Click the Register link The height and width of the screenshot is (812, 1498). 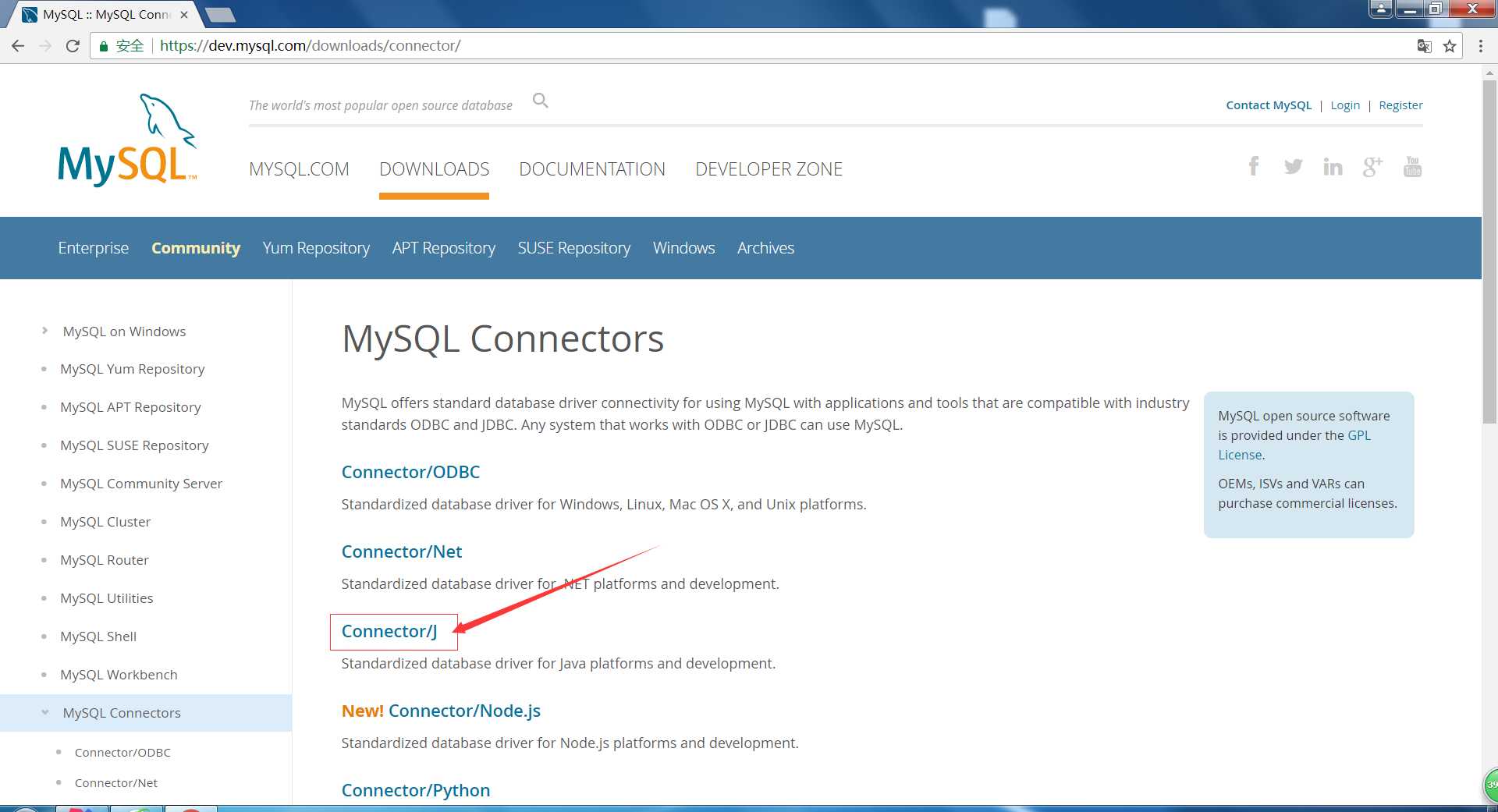tap(1400, 105)
